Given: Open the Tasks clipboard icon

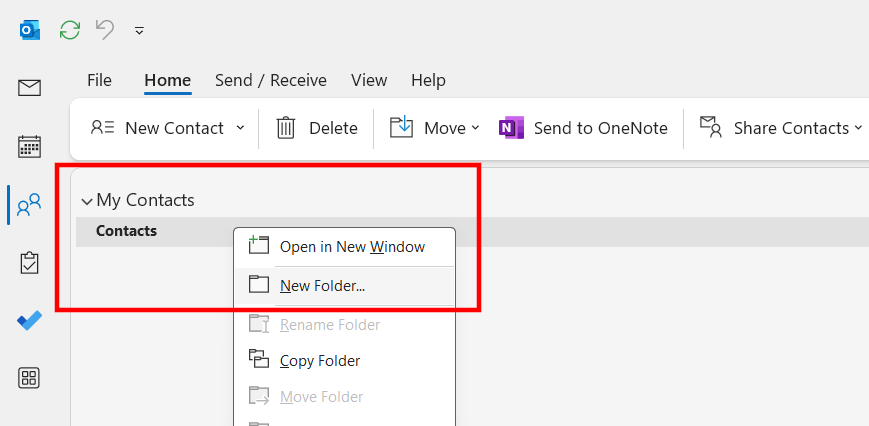Looking at the screenshot, I should [x=29, y=263].
